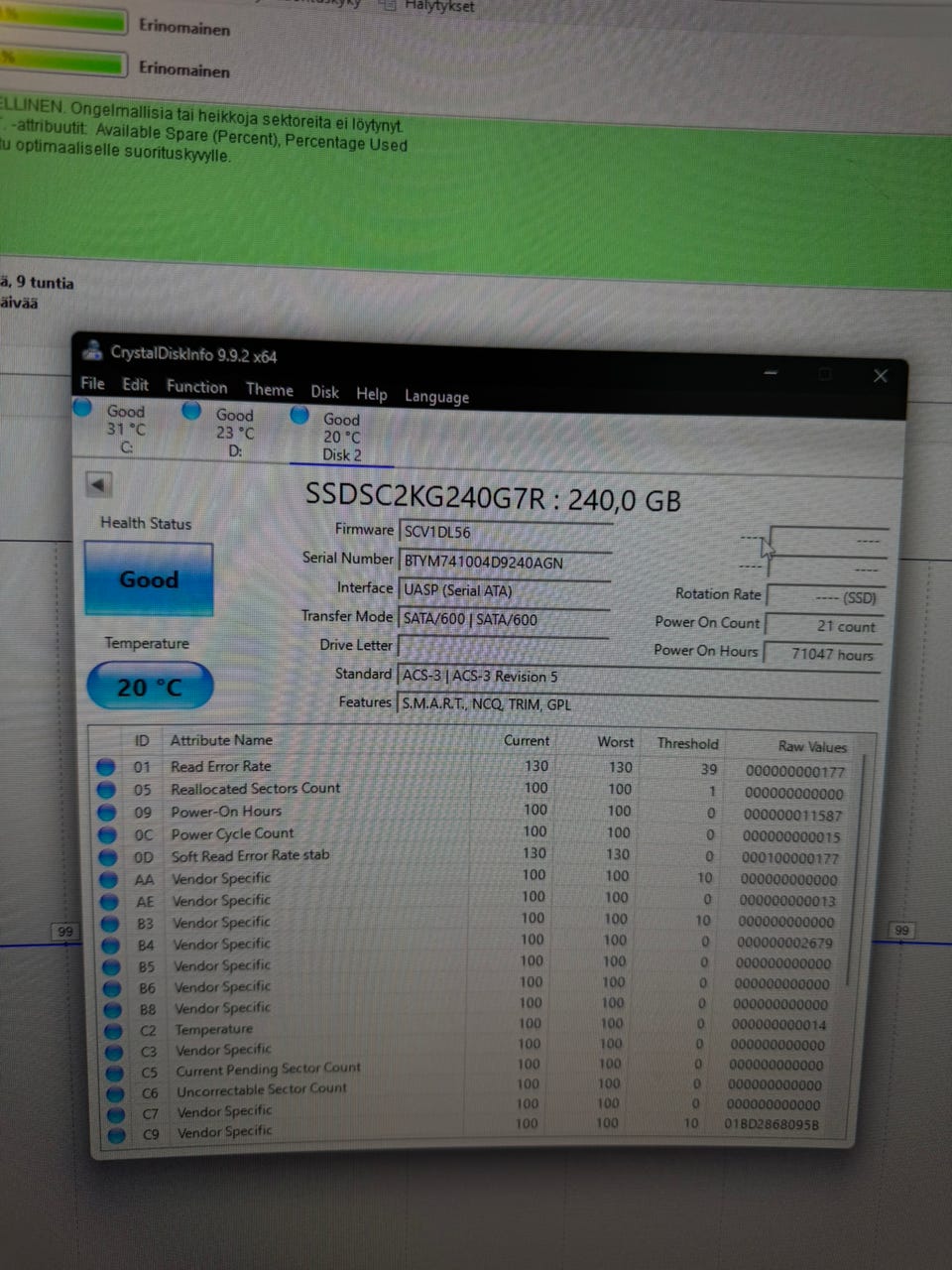952x1270 pixels.
Task: Select the Reallocated Sectors Count attribute name
Action: point(255,789)
